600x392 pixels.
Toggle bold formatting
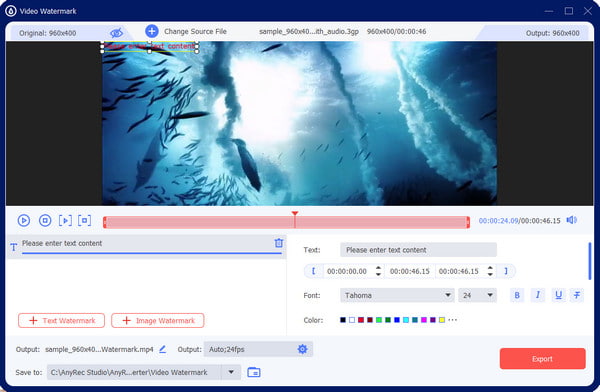click(517, 295)
